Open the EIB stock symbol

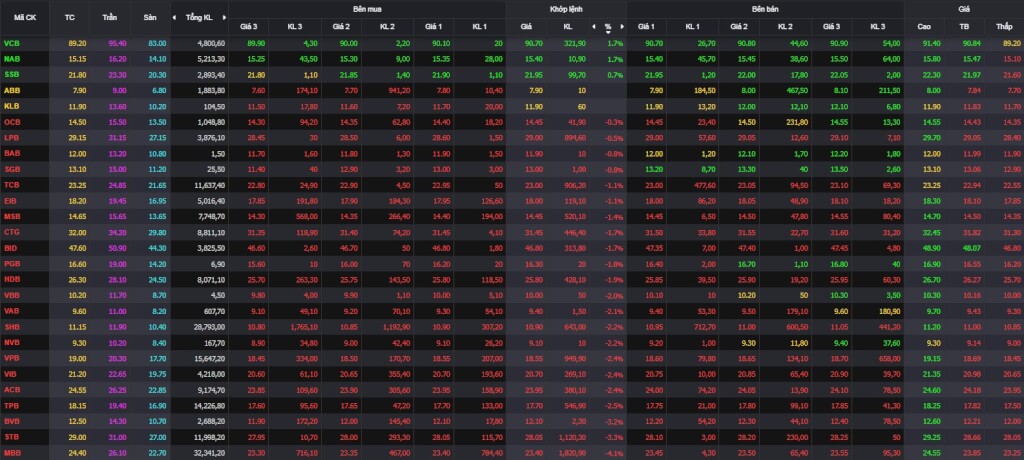click(10, 201)
